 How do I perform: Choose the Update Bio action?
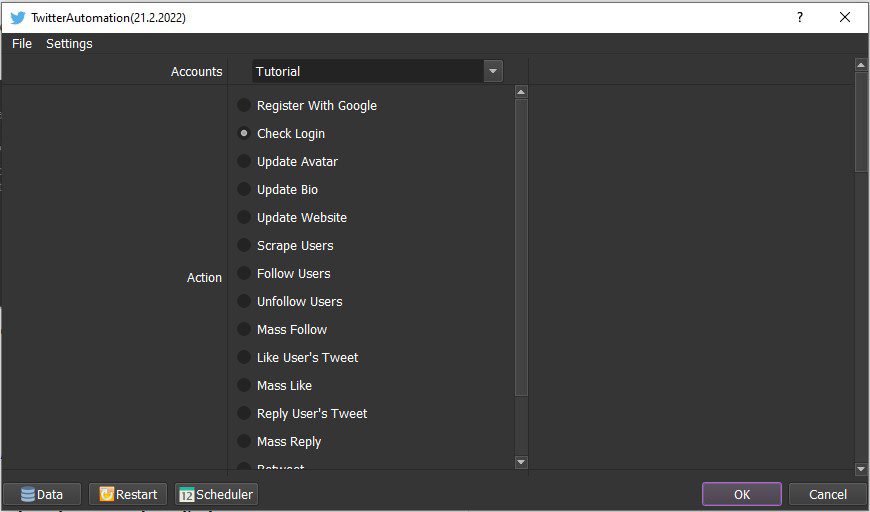point(278,189)
